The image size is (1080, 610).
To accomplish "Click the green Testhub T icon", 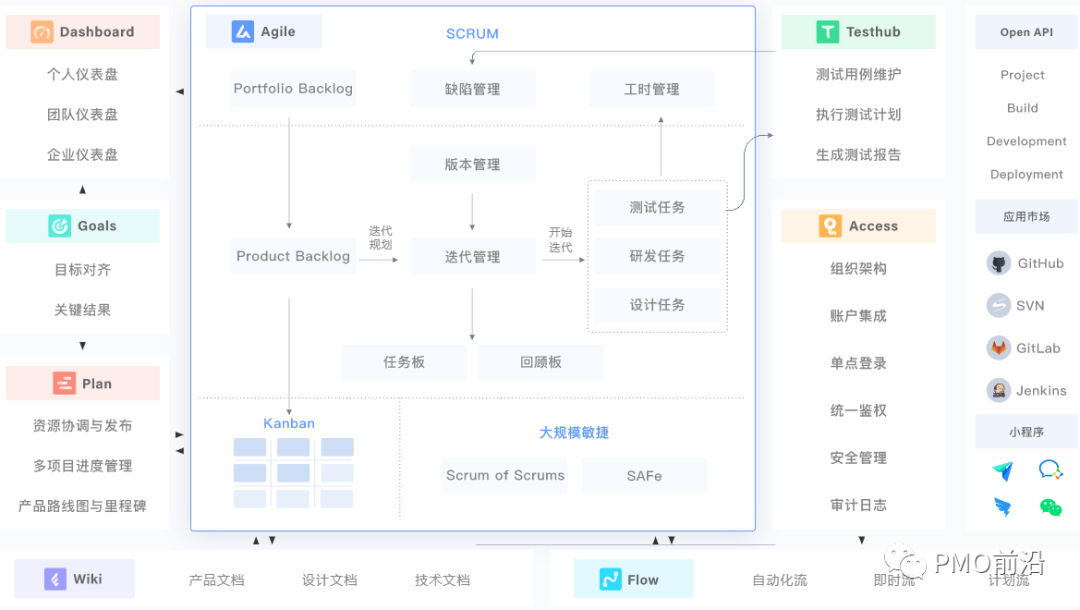I will (x=828, y=32).
